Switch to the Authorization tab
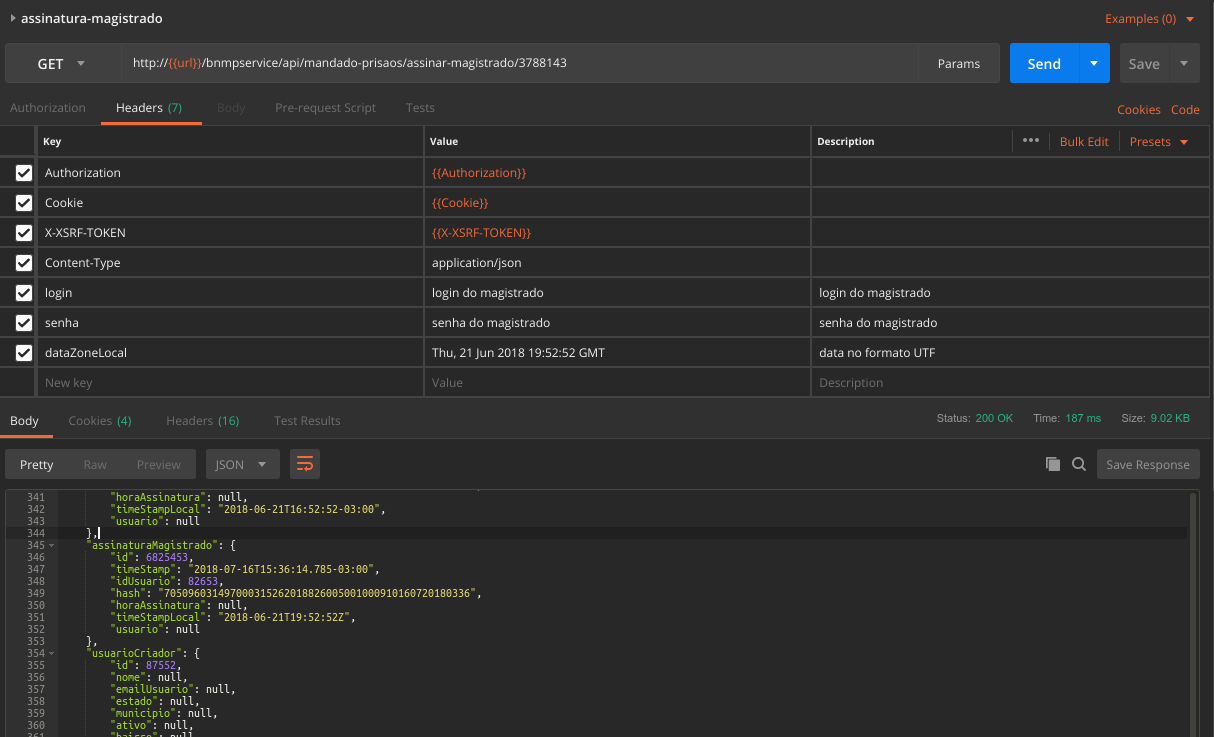The image size is (1214, 737). [x=48, y=108]
